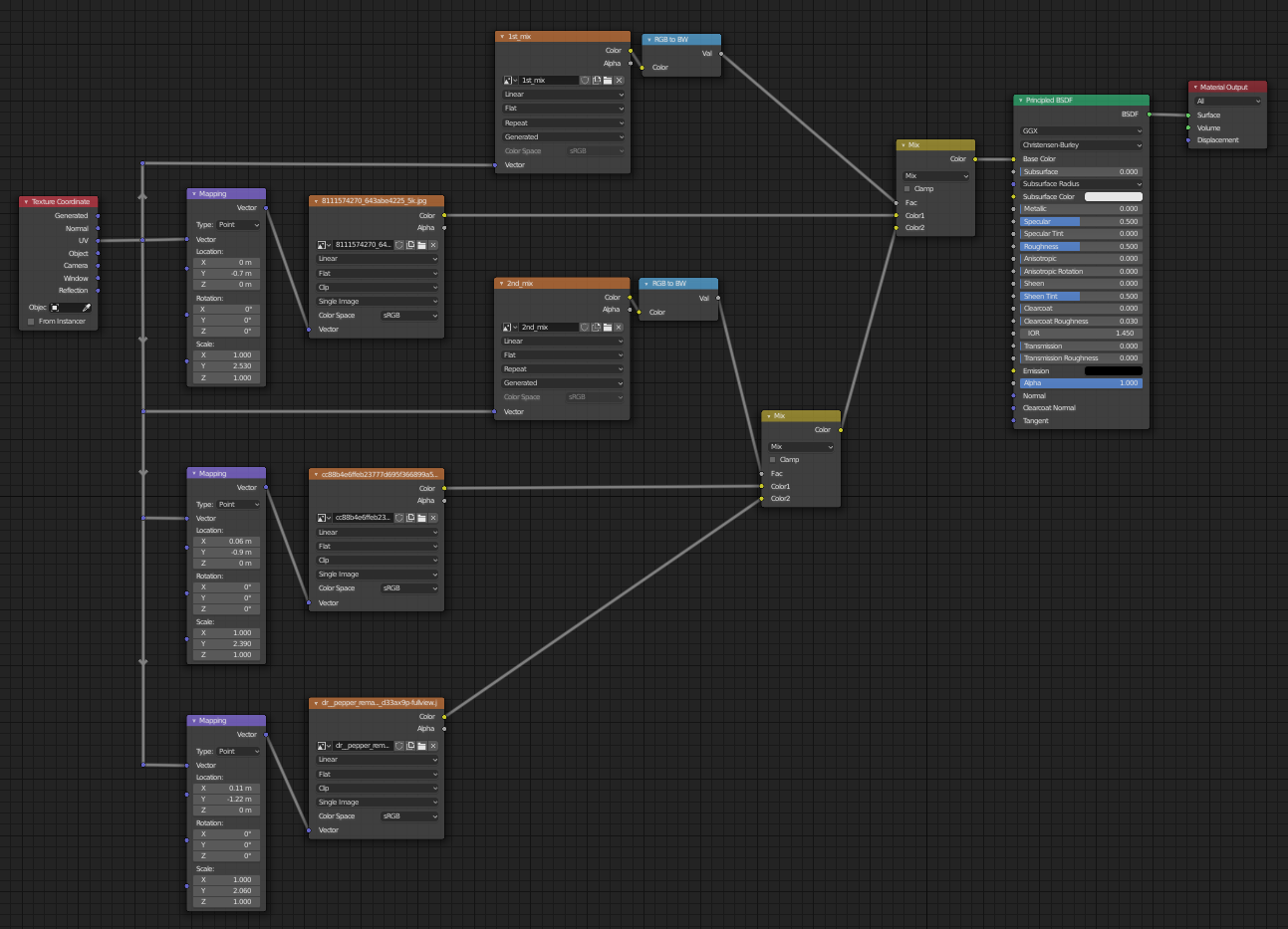Open the Christensen-Burley subsurface method dropdown

coord(1081,145)
